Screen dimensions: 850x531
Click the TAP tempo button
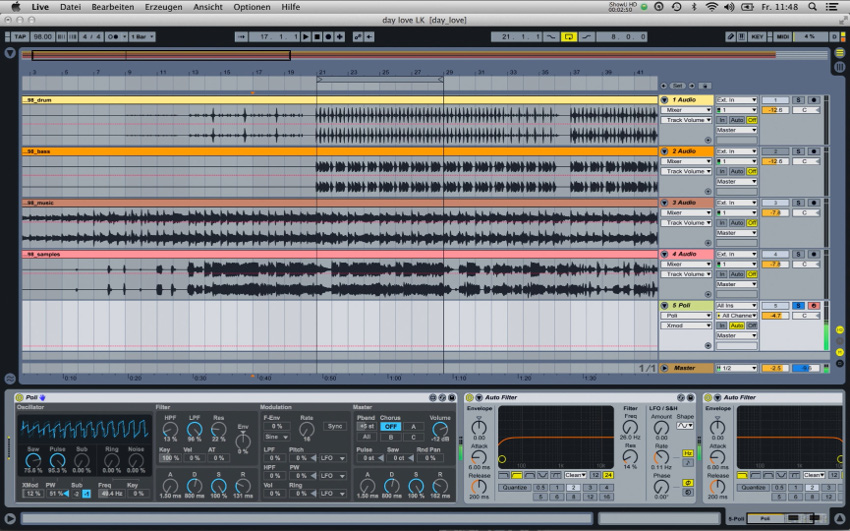point(20,37)
